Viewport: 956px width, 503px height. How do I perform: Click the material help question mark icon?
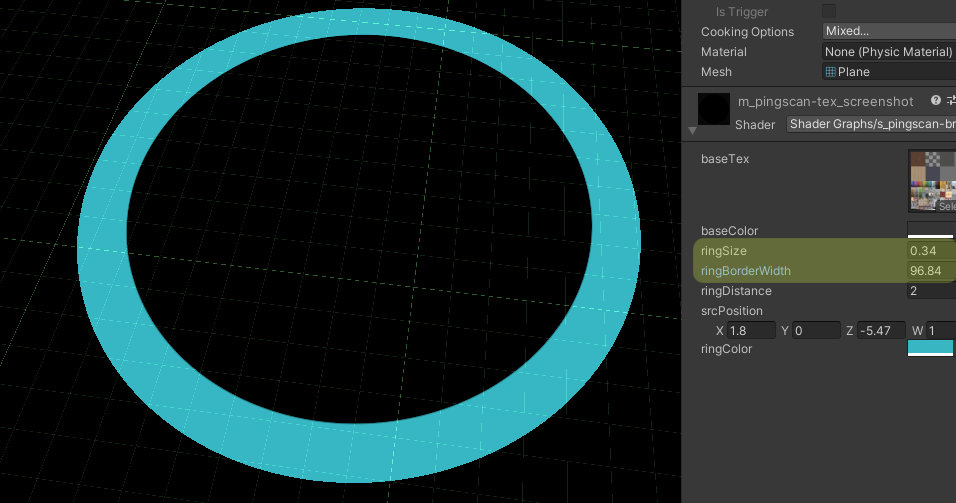click(936, 101)
